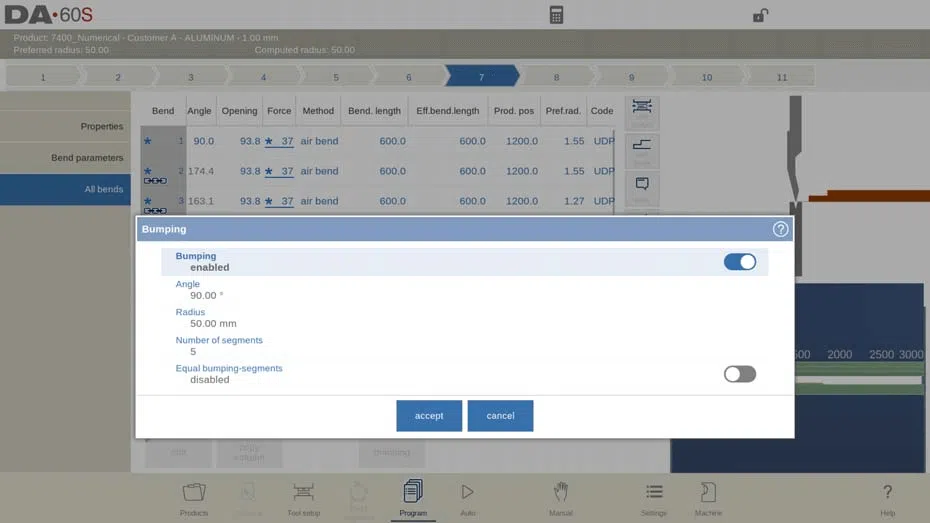Select angle 174.4 in row 2
The height and width of the screenshot is (523, 930).
200,171
